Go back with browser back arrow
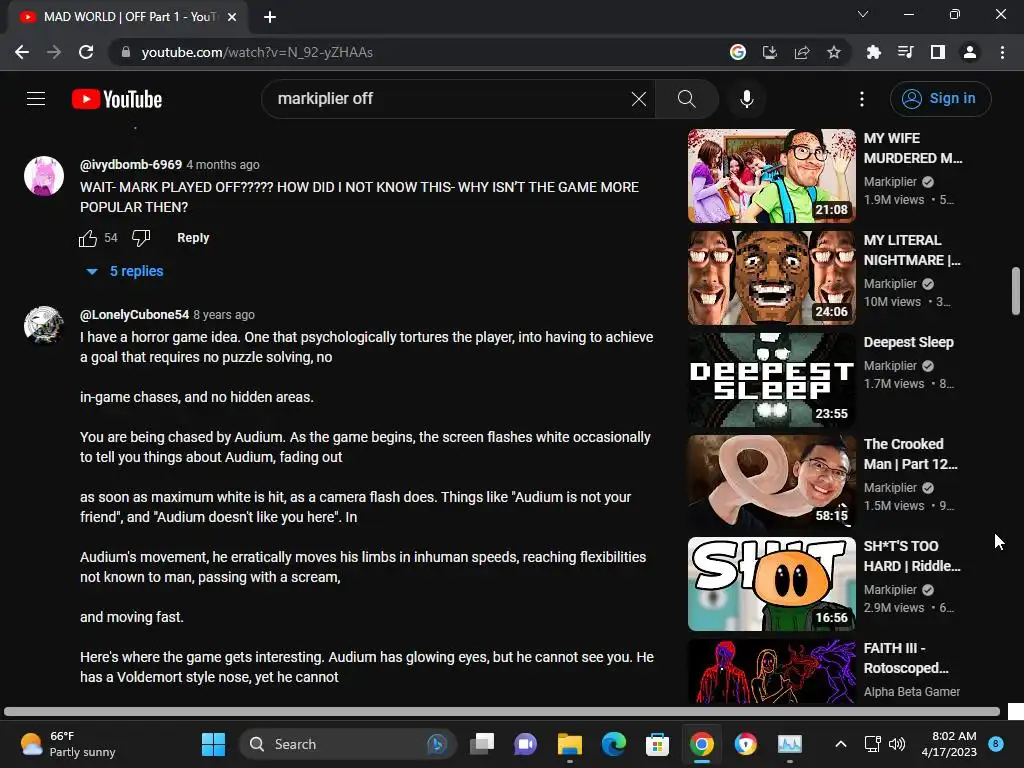 click(x=22, y=52)
